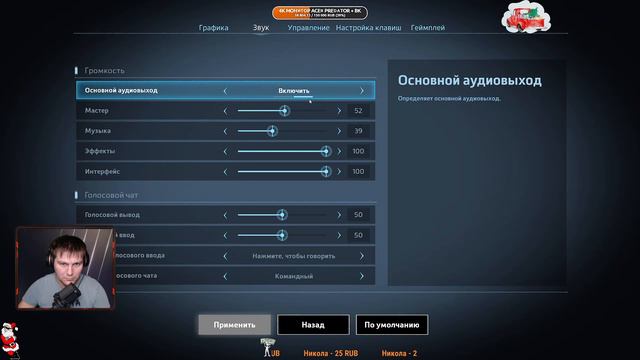Click the Никола - 2 donation text
This screenshot has width=640, height=360.
click(x=399, y=353)
